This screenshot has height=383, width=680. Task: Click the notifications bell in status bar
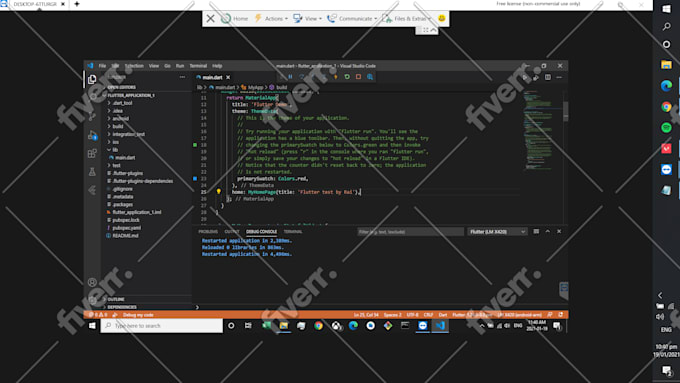[x=561, y=315]
